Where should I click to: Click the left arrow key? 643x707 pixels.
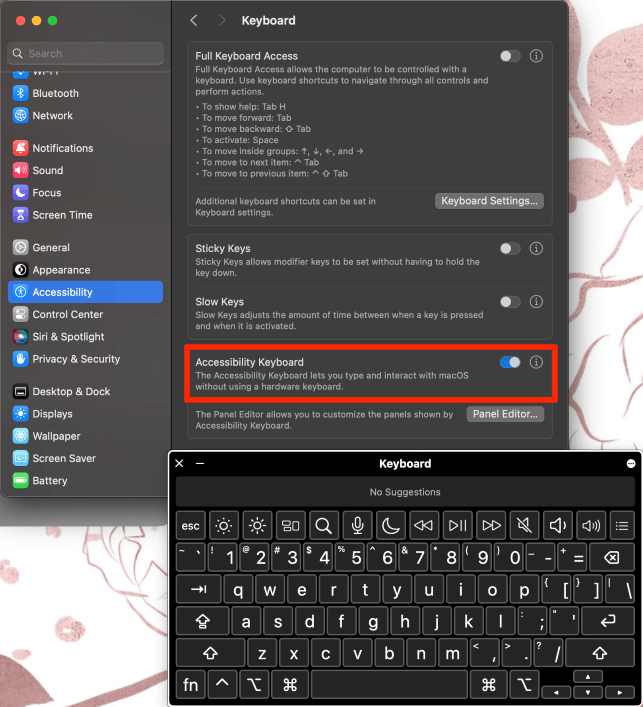pos(556,692)
